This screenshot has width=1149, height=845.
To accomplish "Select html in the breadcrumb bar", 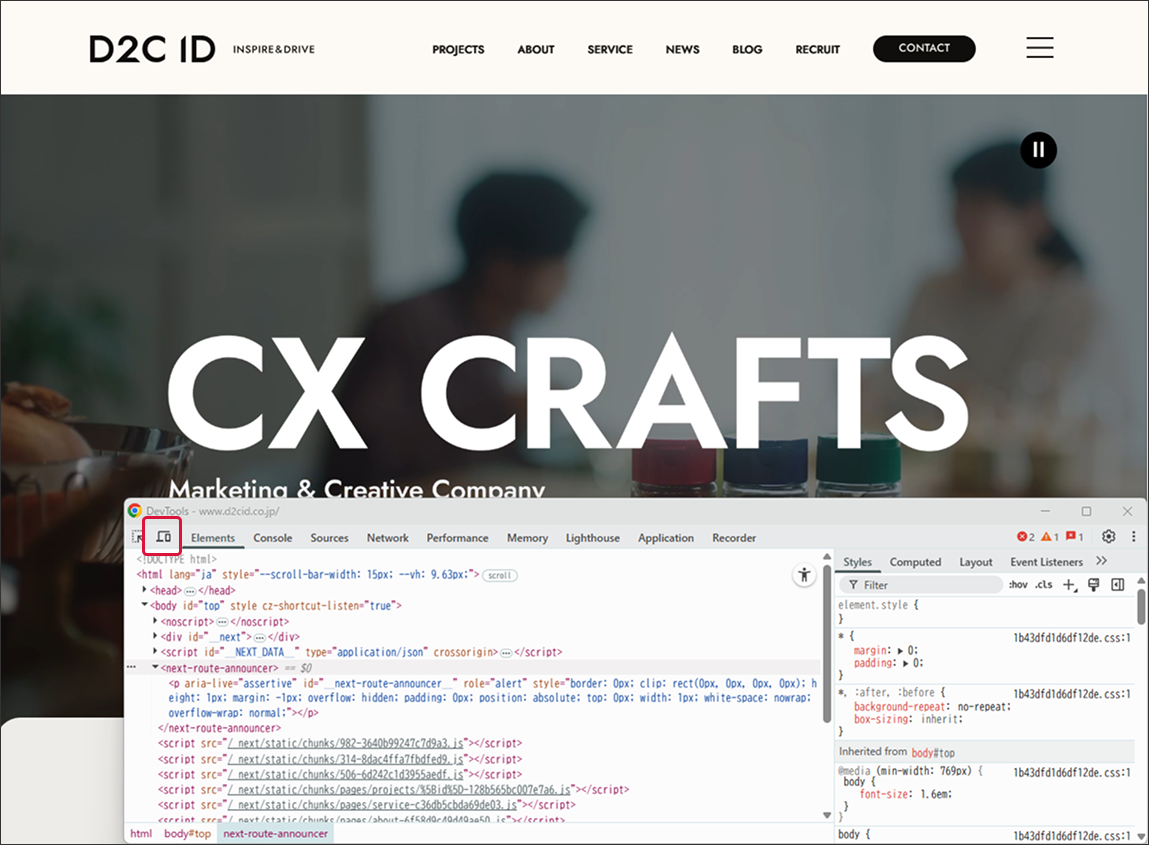I will click(x=141, y=833).
